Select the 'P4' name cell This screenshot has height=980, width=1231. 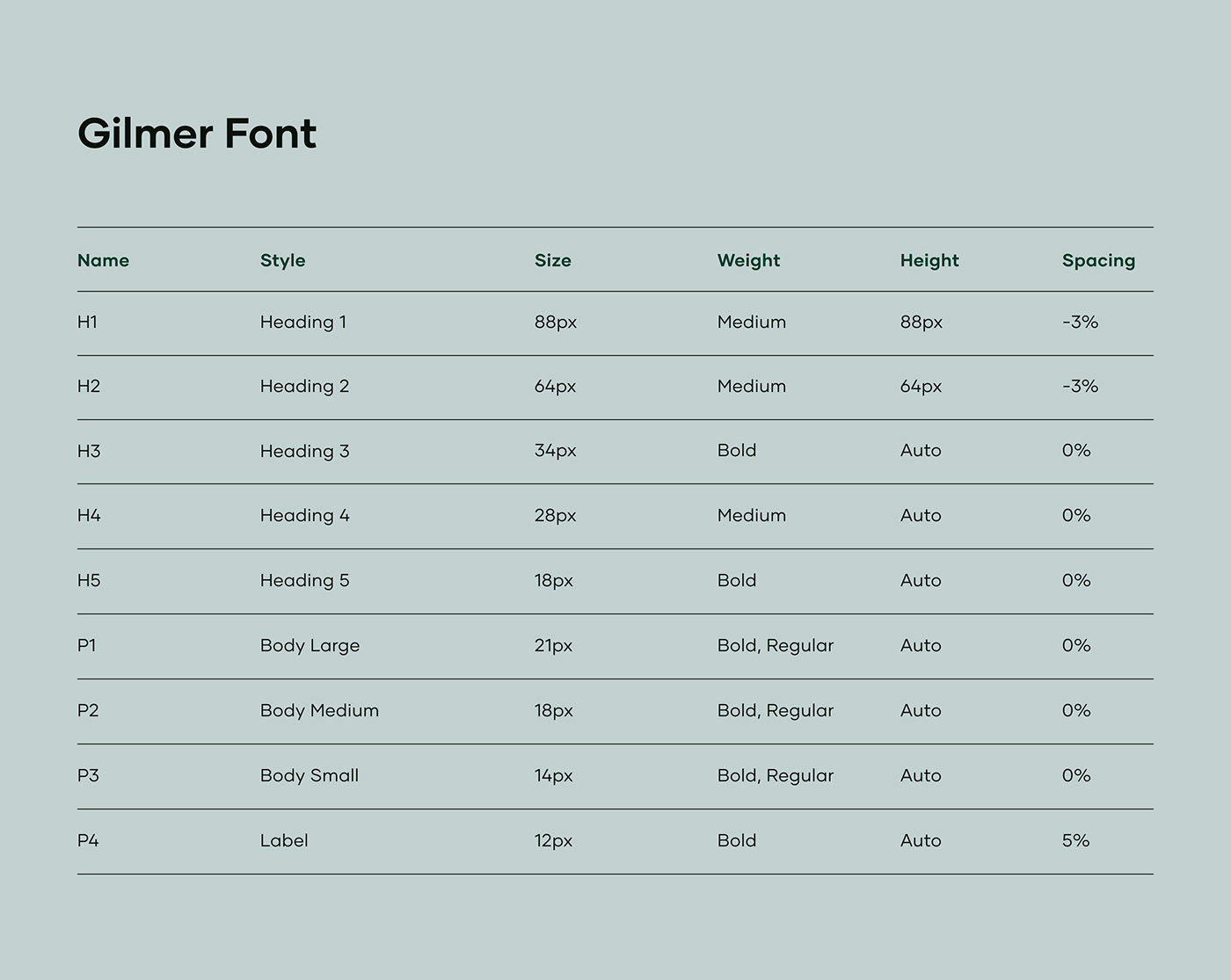[88, 840]
